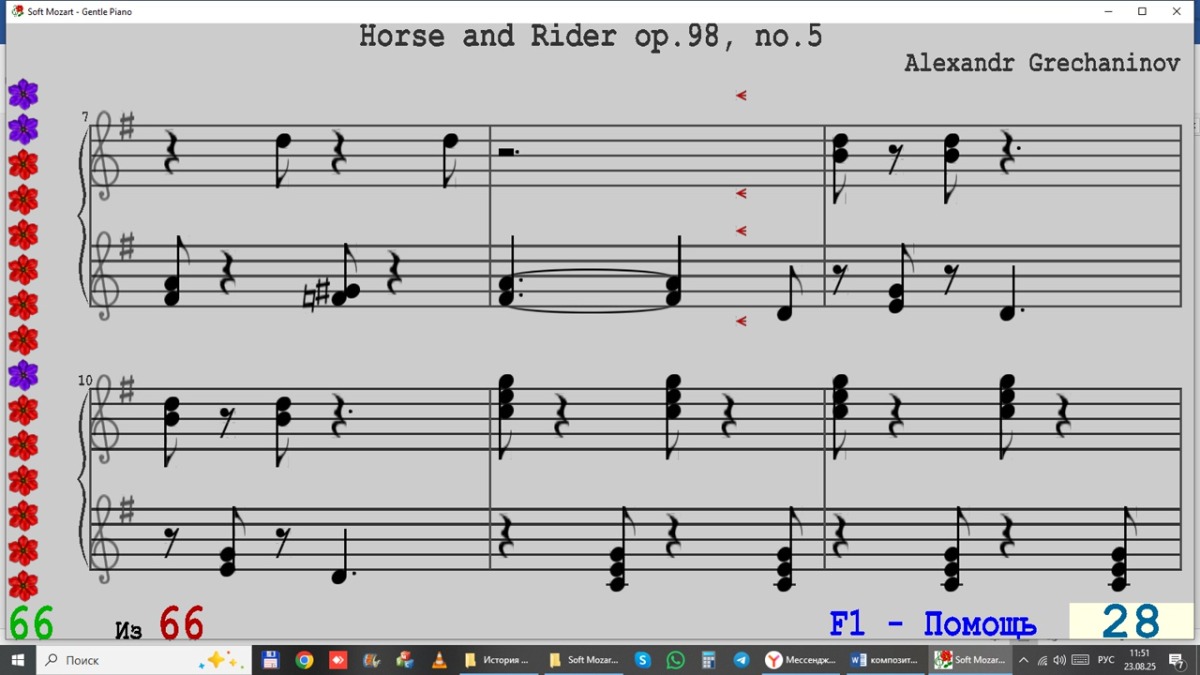Open Skype from the taskbar
This screenshot has height=675, width=1200.
(x=643, y=660)
